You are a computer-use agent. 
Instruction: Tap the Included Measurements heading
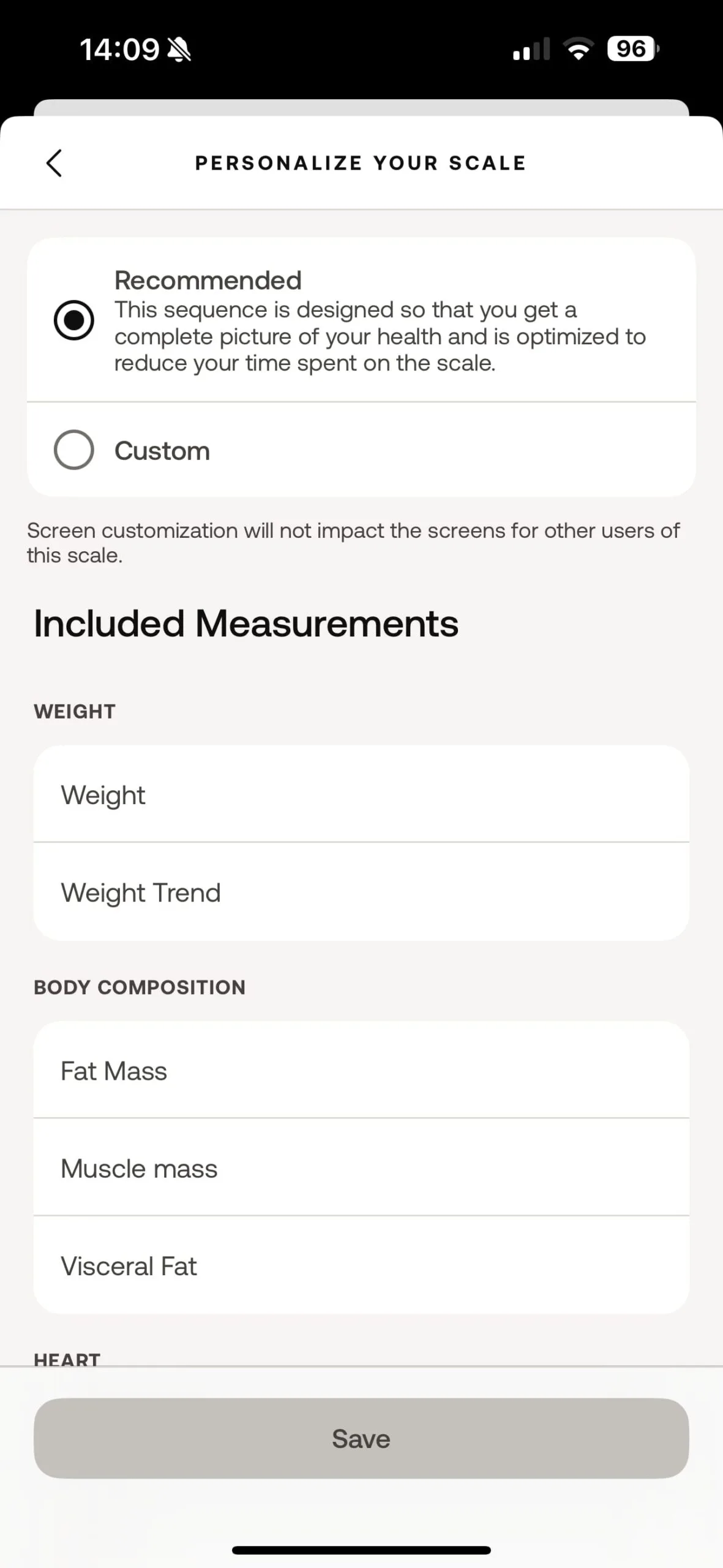tap(246, 624)
